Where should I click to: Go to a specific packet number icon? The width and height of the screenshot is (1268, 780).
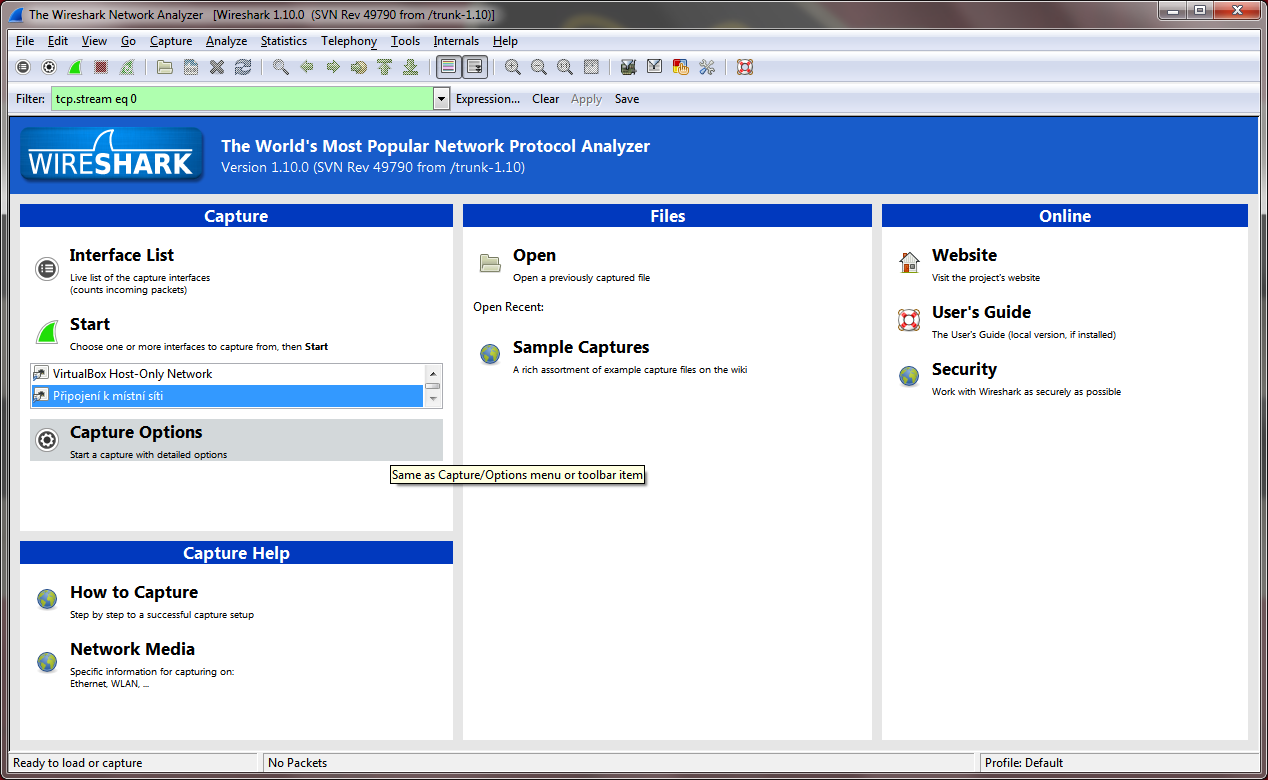coord(359,67)
